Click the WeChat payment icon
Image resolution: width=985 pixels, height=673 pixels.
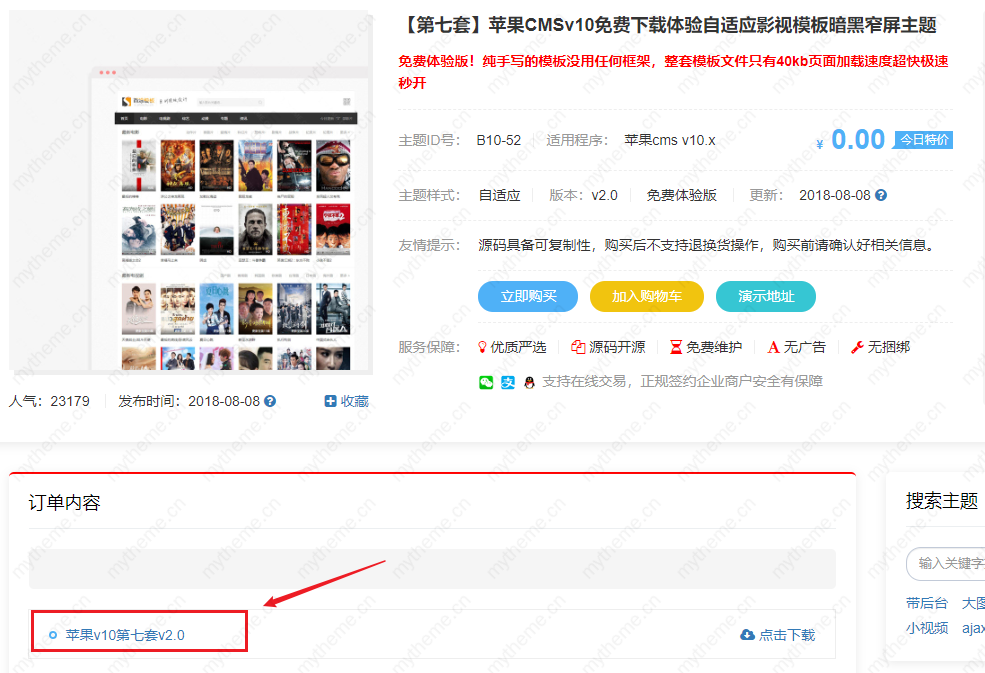[486, 382]
